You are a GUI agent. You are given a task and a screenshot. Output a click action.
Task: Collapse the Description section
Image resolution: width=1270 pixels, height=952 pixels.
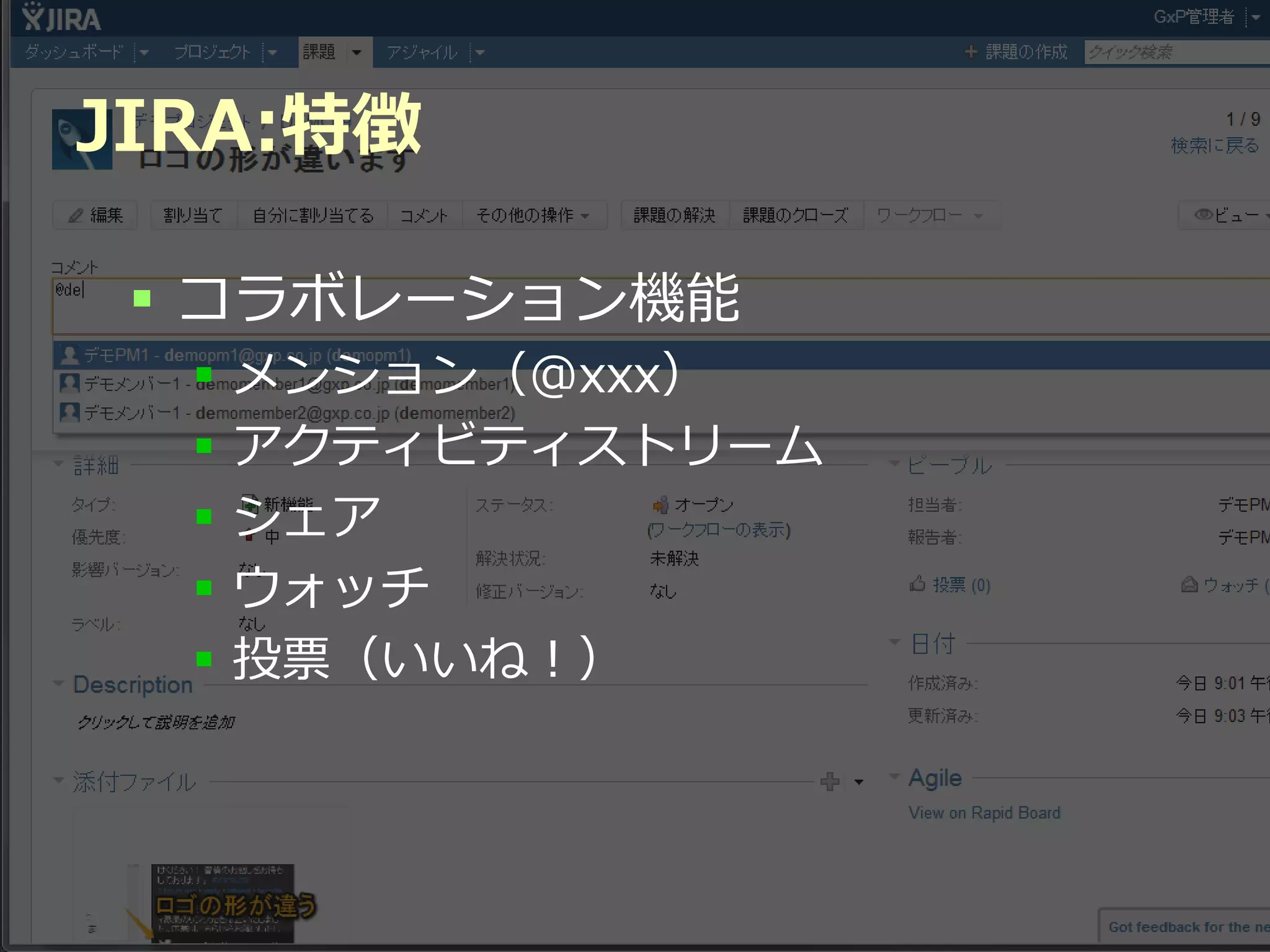tap(58, 684)
